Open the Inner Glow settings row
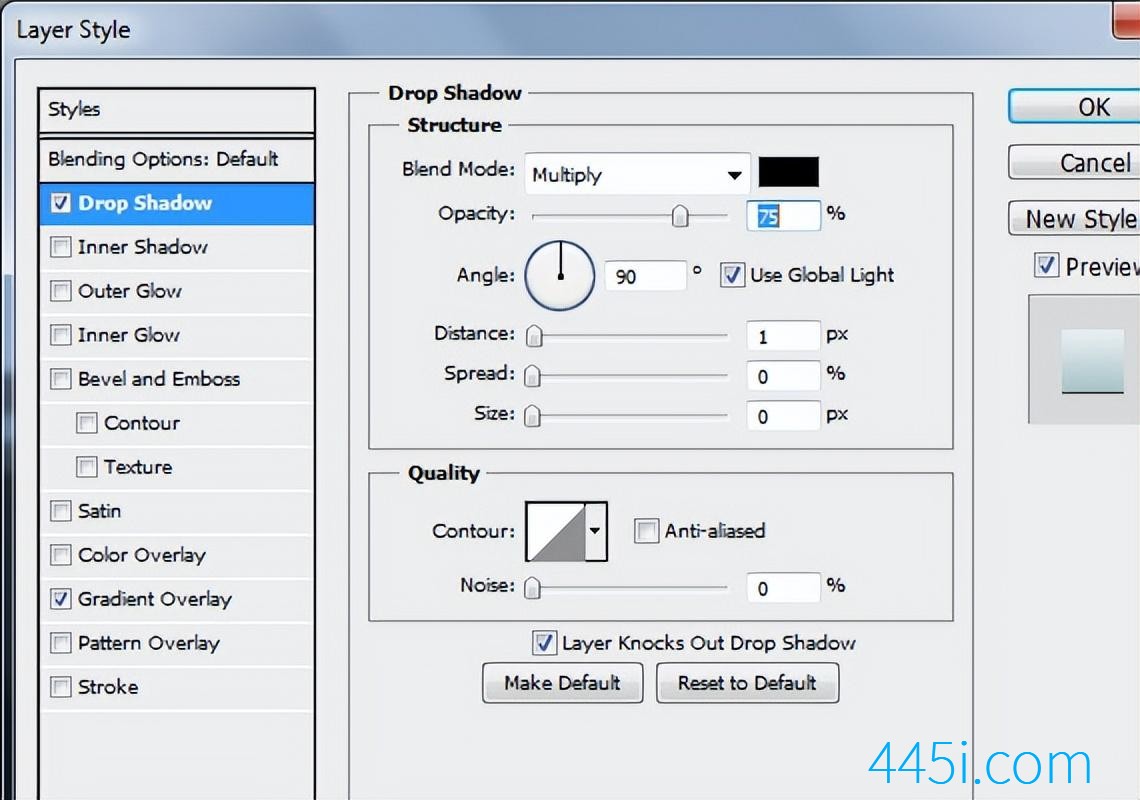The image size is (1140, 800). coord(177,335)
